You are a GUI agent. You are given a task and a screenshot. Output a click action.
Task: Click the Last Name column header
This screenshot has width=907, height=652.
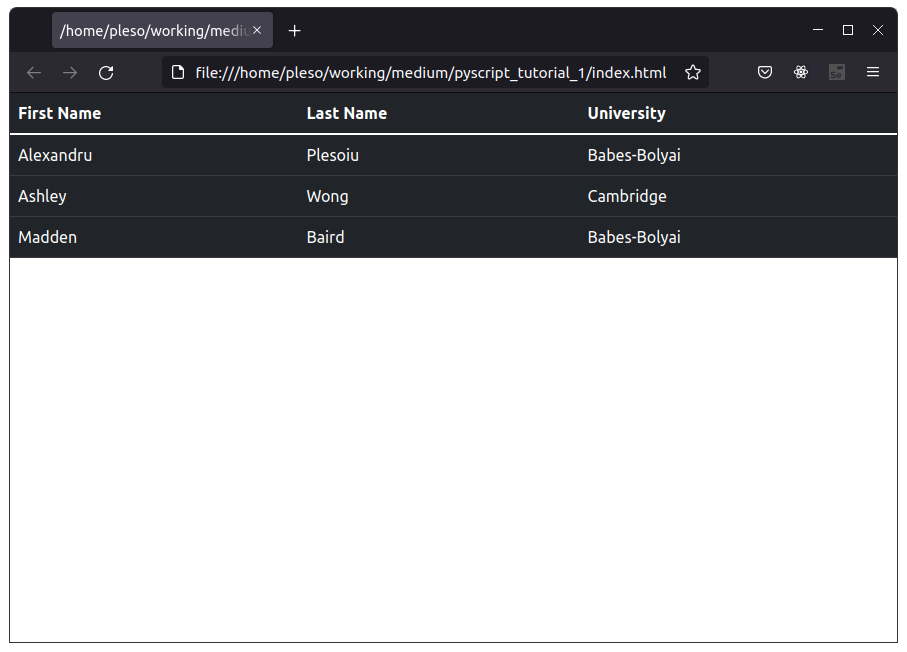[346, 113]
